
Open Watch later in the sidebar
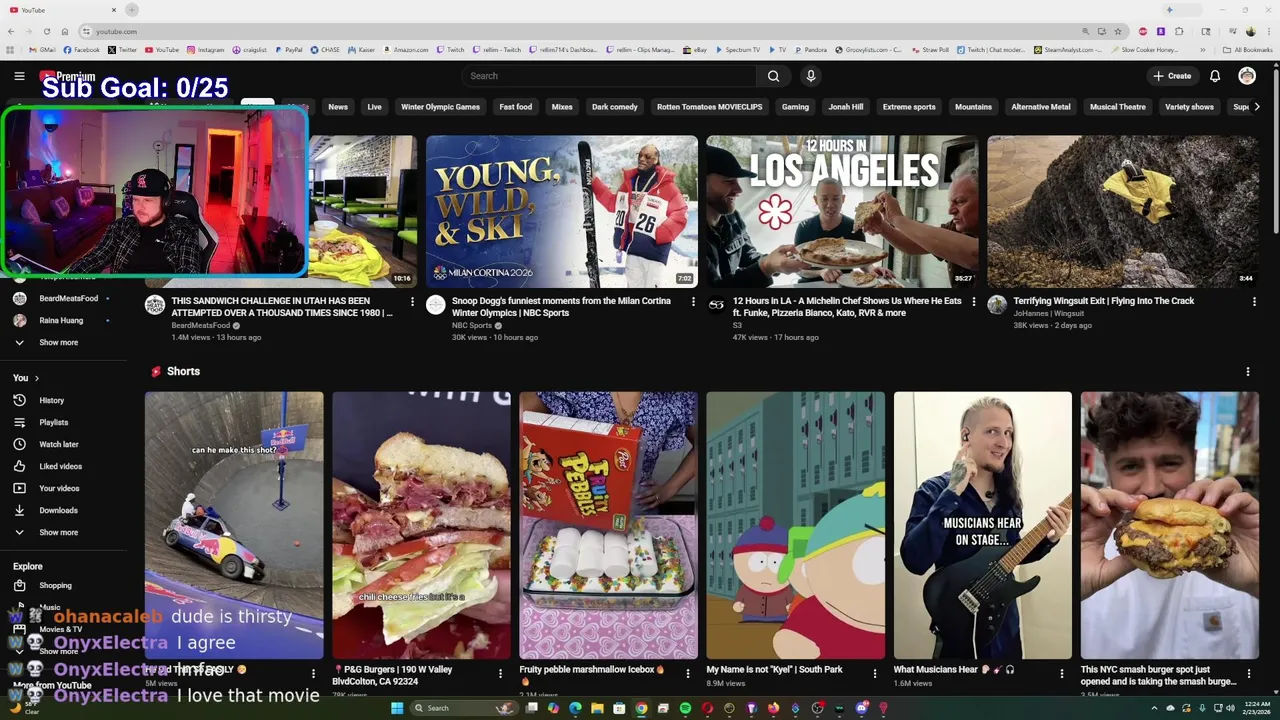click(x=58, y=444)
